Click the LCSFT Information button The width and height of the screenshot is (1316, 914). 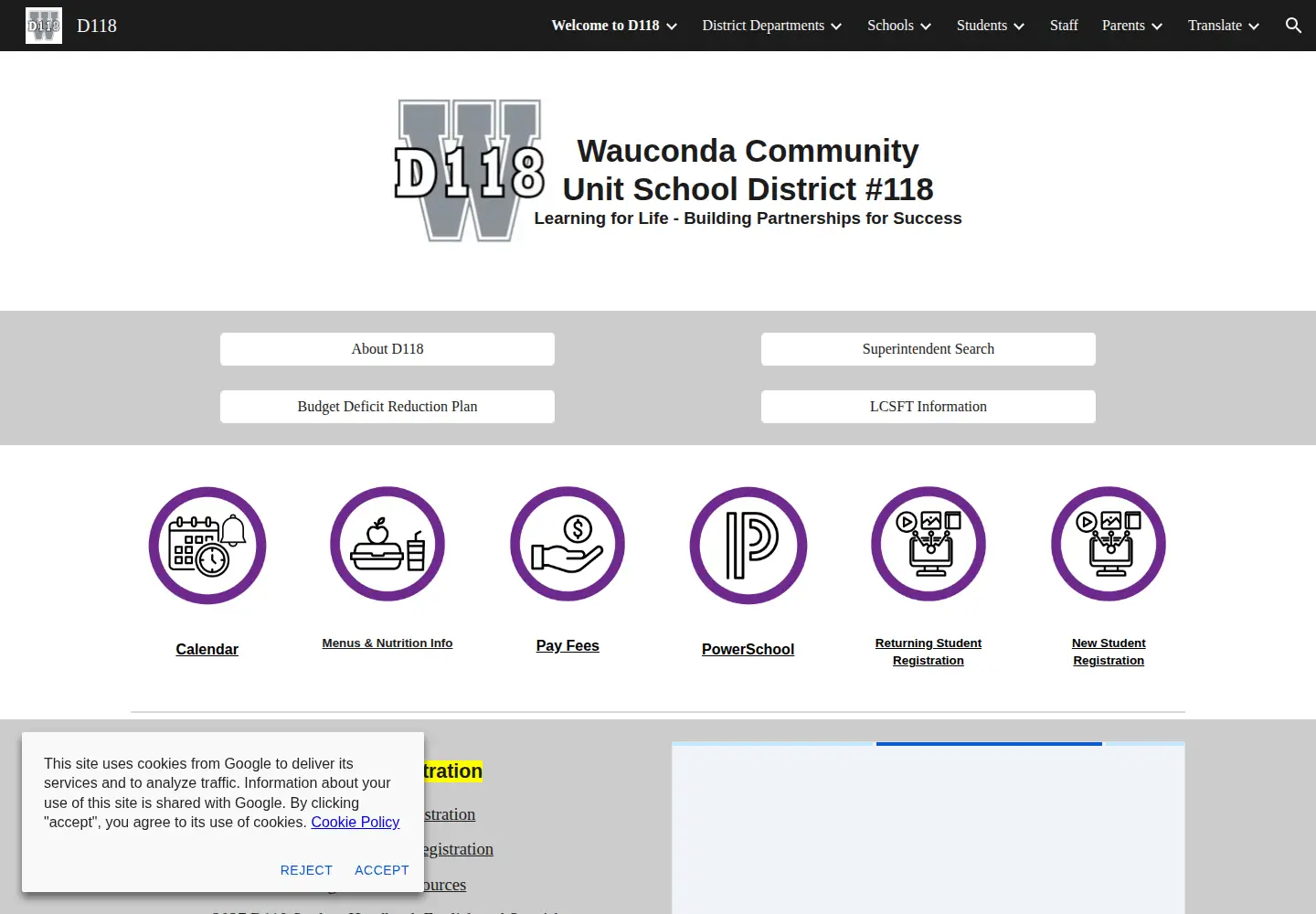(929, 407)
